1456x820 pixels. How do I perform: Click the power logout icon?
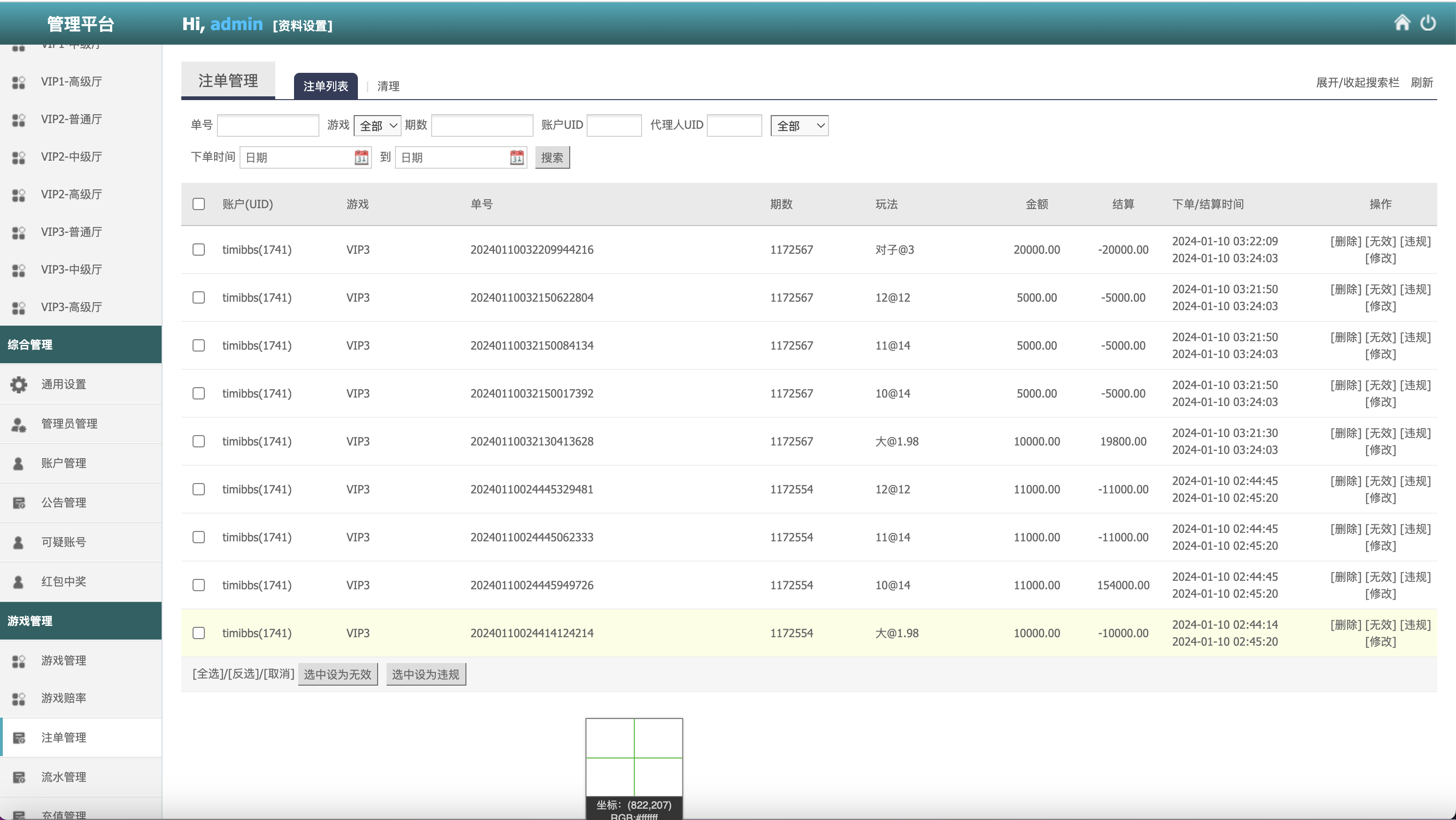point(1428,23)
